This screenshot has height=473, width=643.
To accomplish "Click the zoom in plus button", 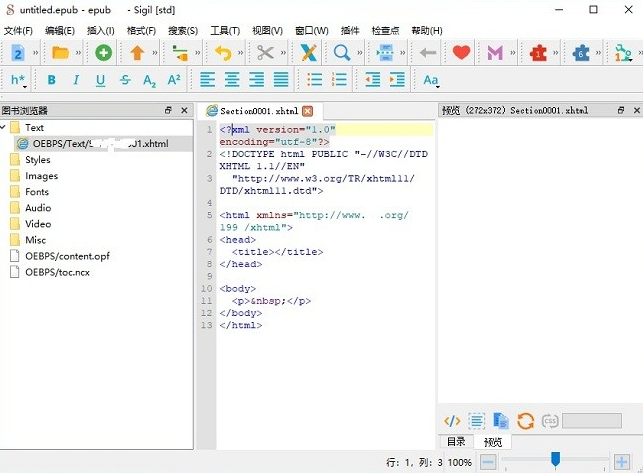I will [622, 462].
